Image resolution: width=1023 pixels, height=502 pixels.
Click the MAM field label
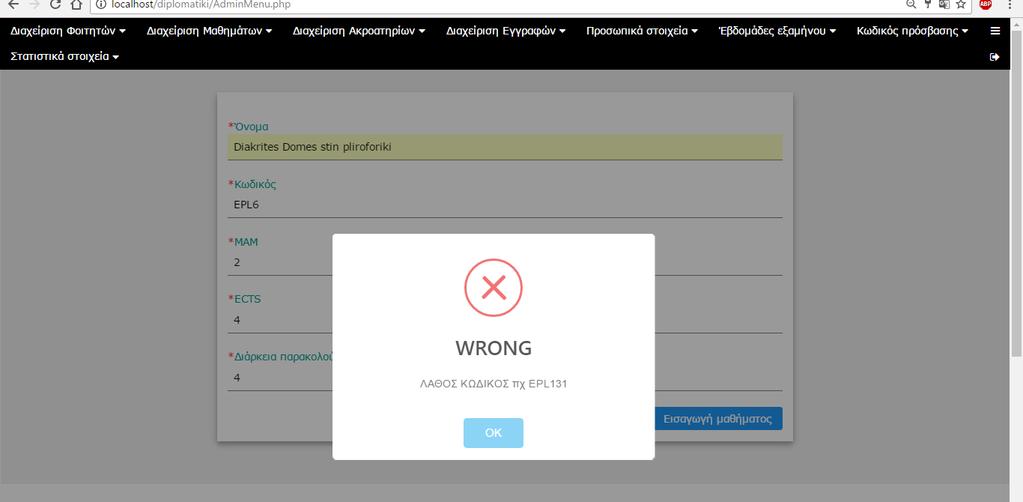(243, 242)
